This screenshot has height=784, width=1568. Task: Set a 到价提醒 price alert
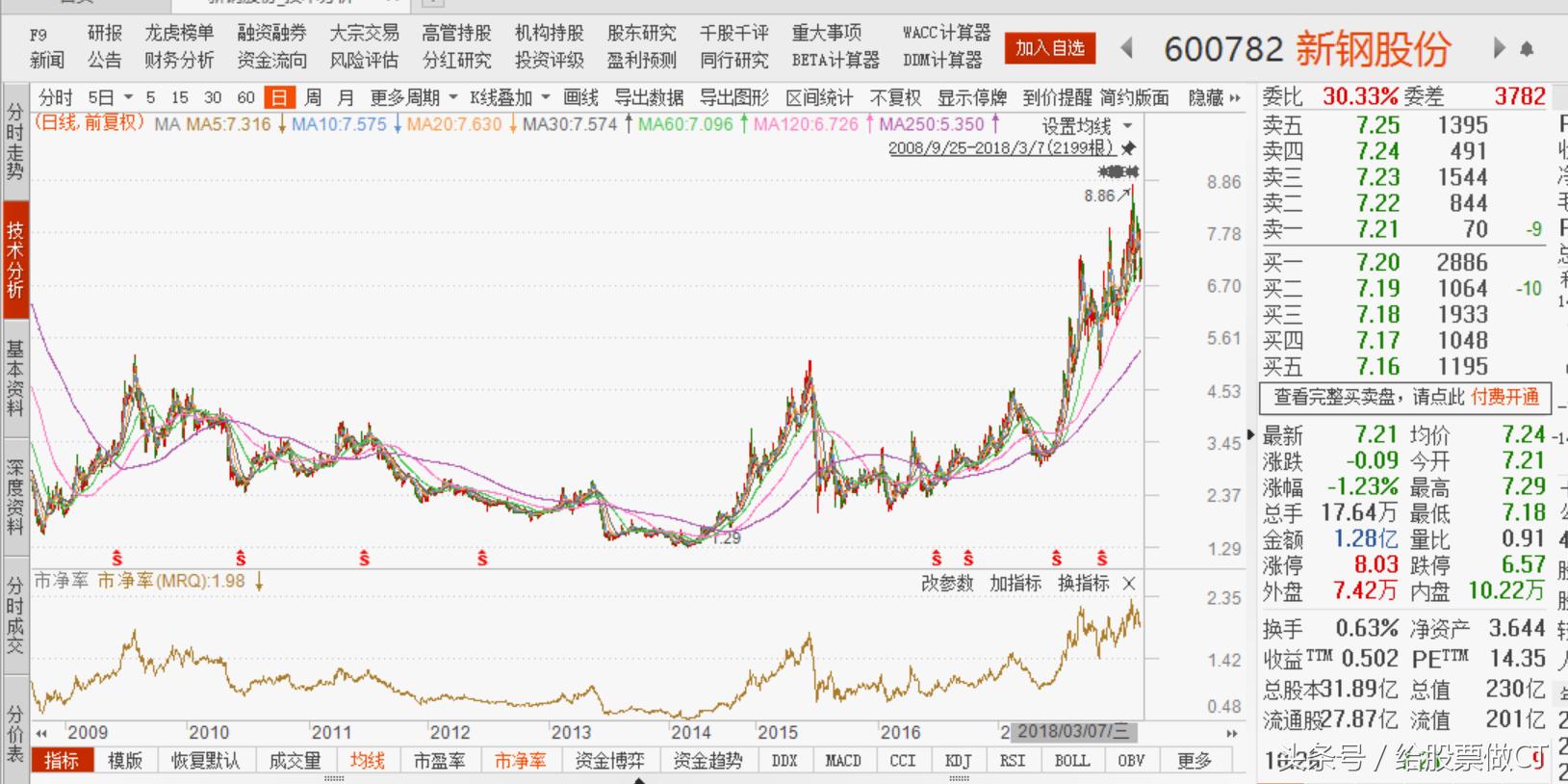(1057, 98)
